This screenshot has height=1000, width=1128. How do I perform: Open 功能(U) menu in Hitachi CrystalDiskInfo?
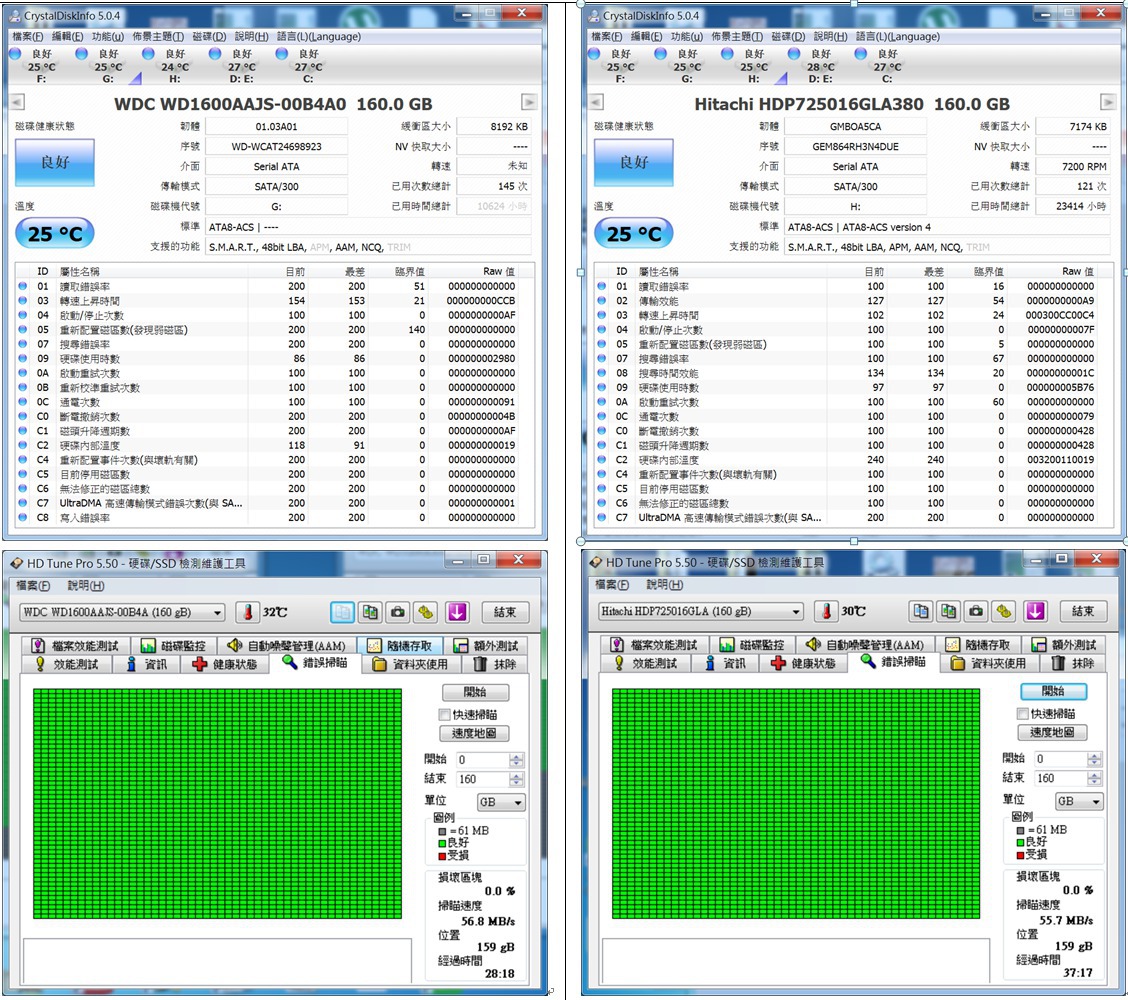(x=686, y=36)
